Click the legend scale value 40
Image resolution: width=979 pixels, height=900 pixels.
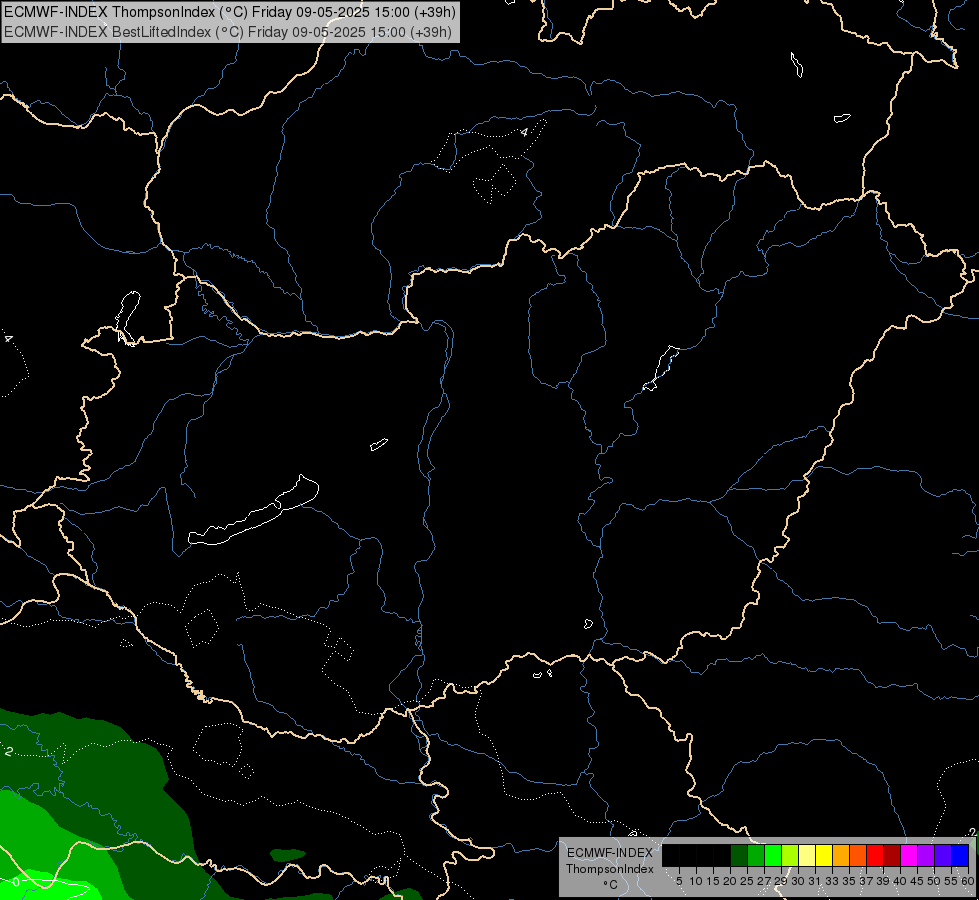pyautogui.click(x=900, y=881)
